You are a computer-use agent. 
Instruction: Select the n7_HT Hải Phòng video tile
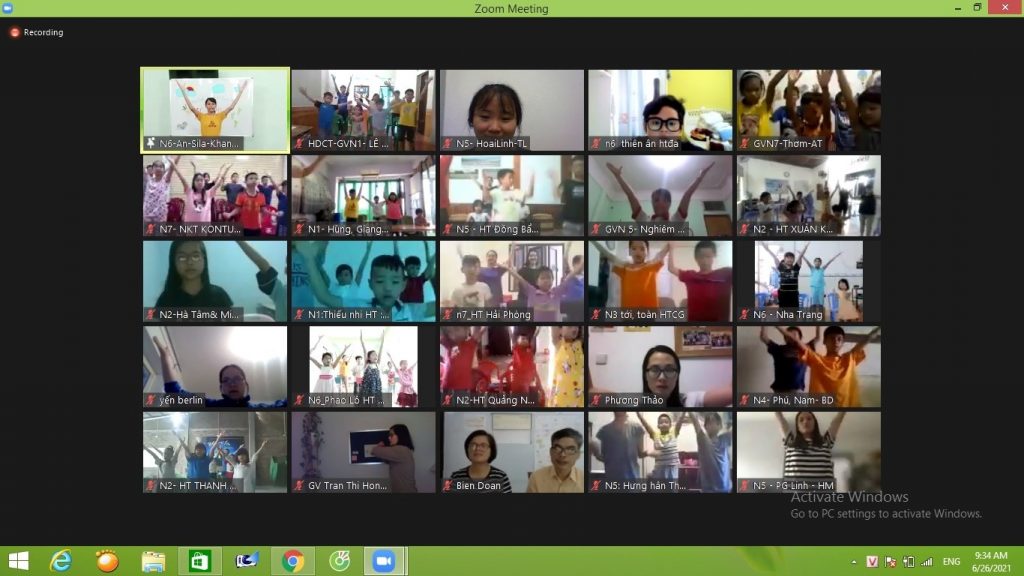click(512, 281)
